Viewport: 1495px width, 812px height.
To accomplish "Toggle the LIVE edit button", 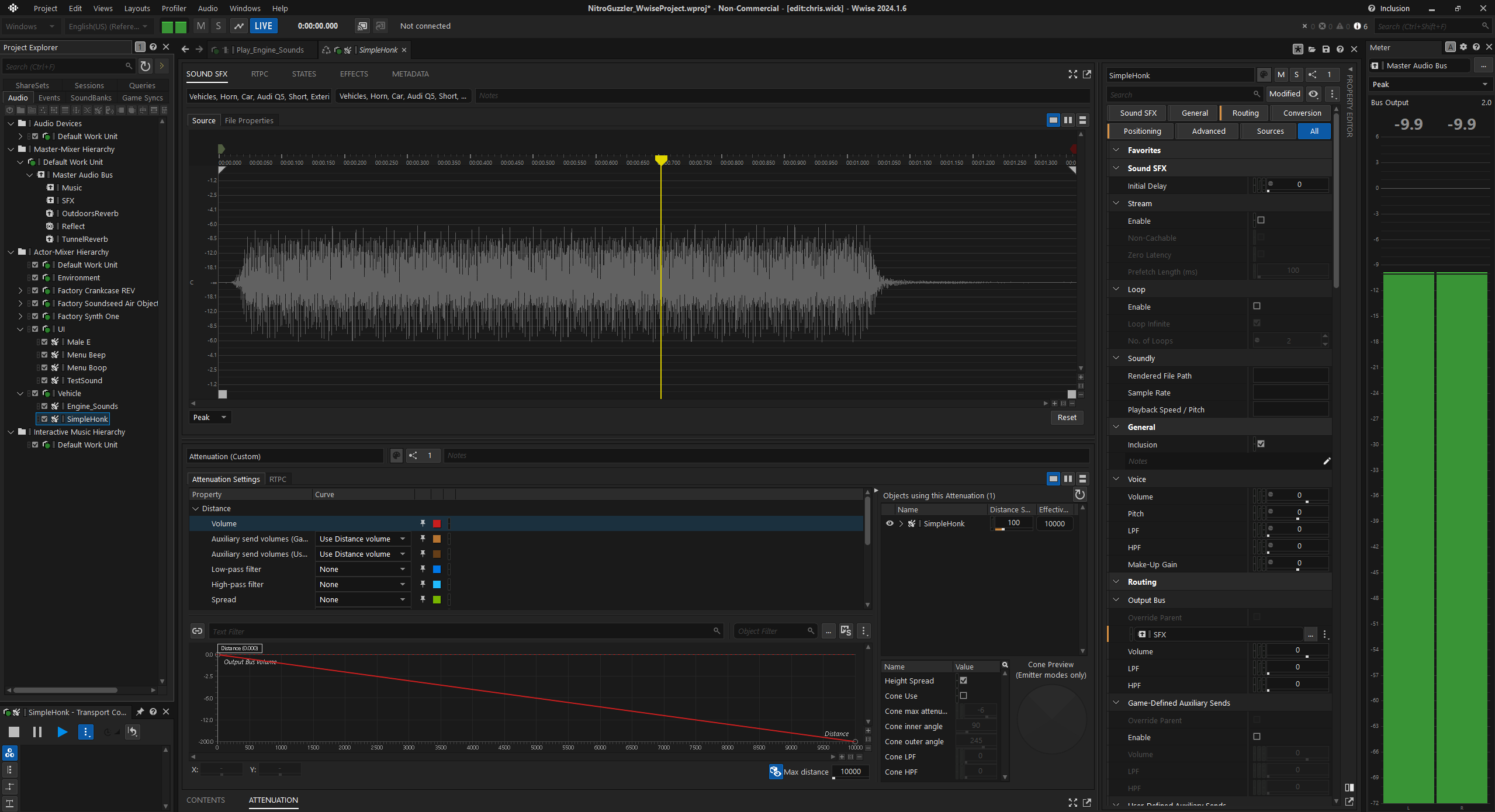I will [263, 26].
